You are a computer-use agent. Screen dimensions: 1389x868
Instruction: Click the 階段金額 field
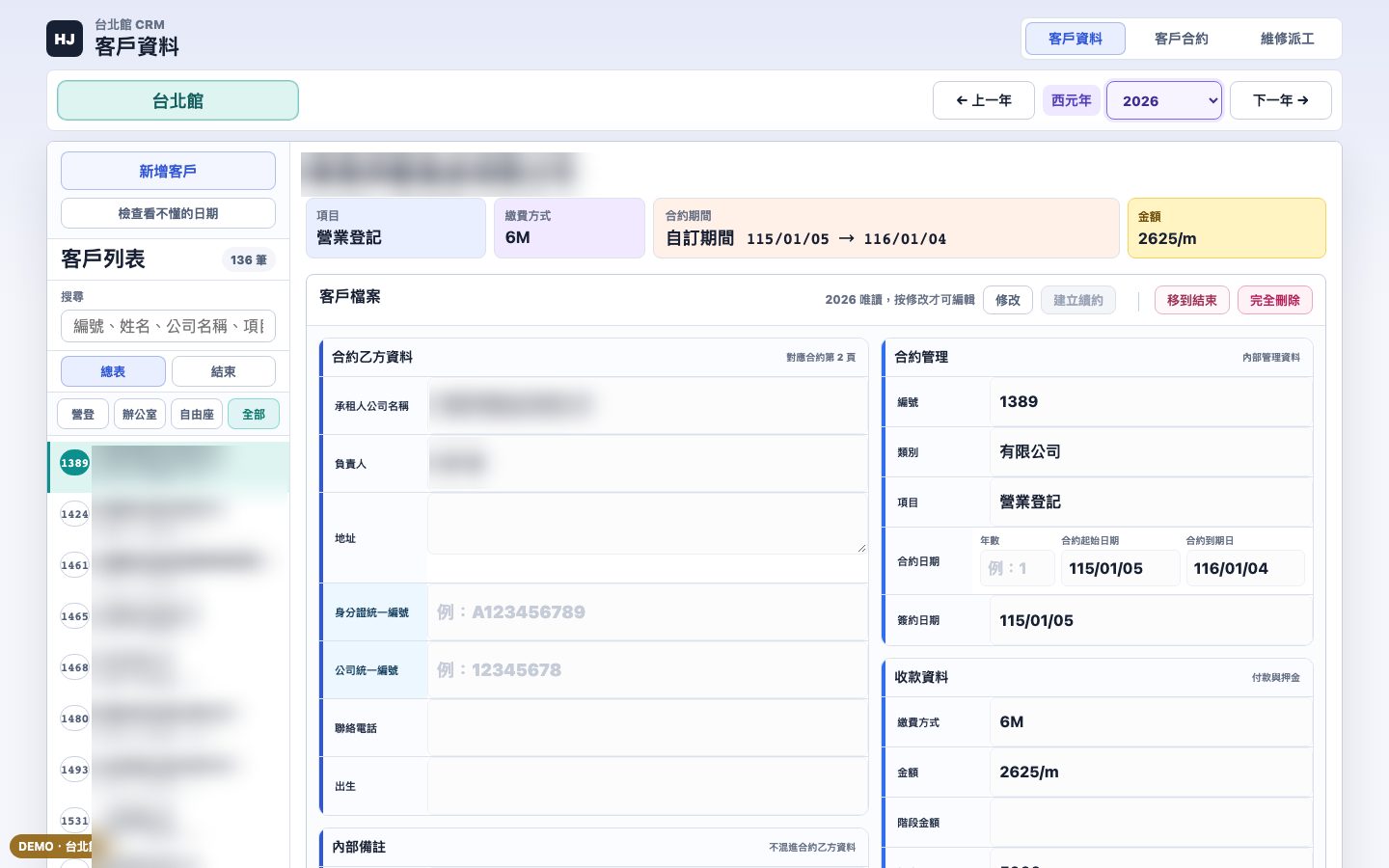coord(1151,823)
